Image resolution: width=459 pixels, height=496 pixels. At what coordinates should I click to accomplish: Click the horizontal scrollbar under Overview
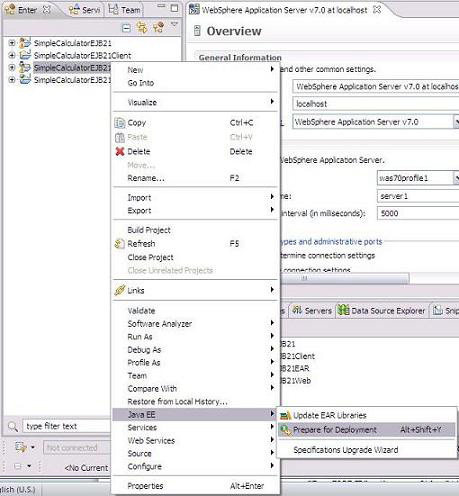point(345,278)
